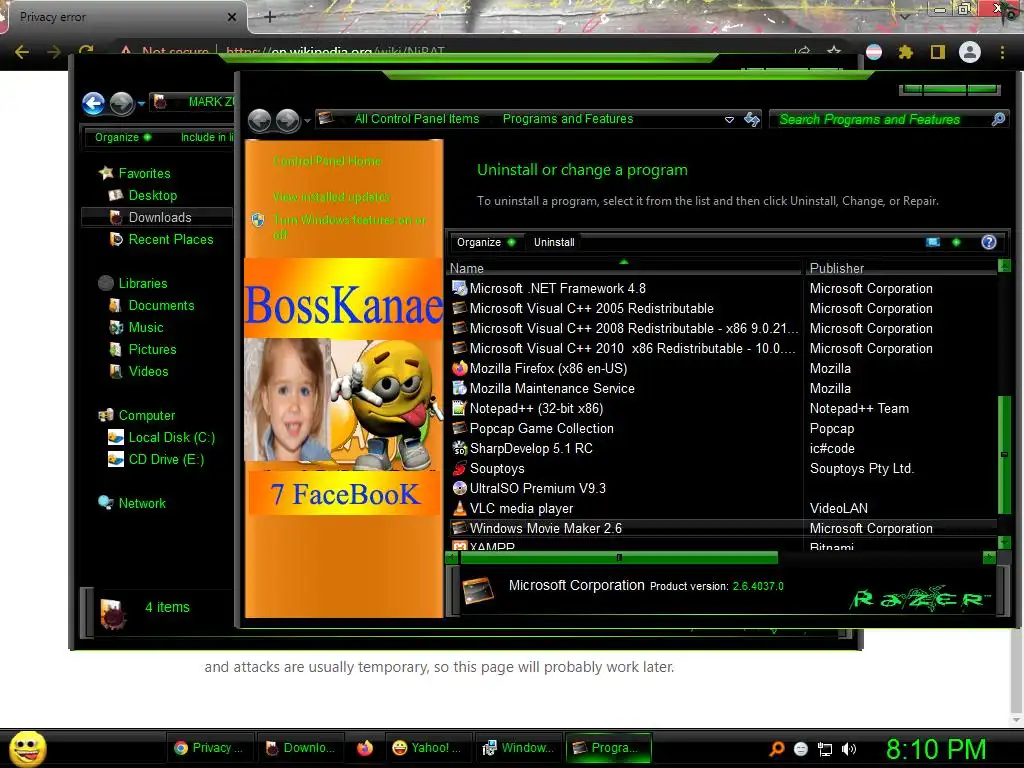Viewport: 1024px width, 768px height.
Task: Select Network in sidebar
Action: pos(142,504)
